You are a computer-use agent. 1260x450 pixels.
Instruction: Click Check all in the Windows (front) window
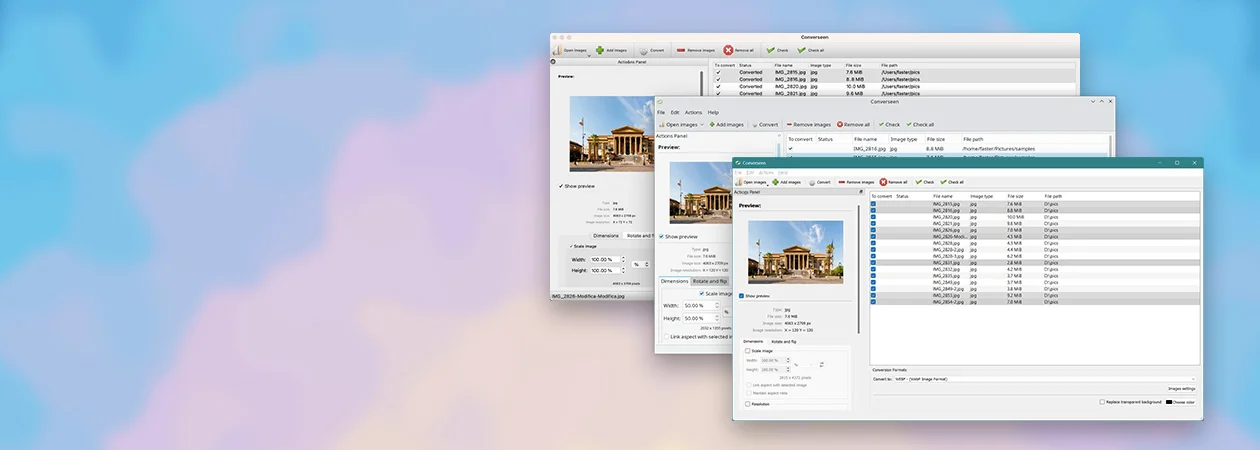pyautogui.click(x=953, y=182)
